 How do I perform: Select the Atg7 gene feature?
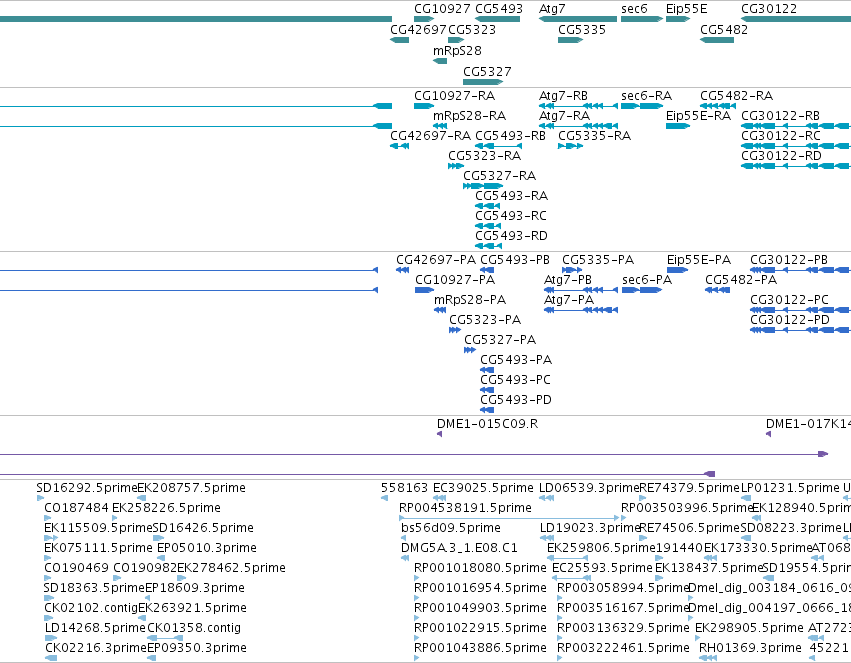578,19
